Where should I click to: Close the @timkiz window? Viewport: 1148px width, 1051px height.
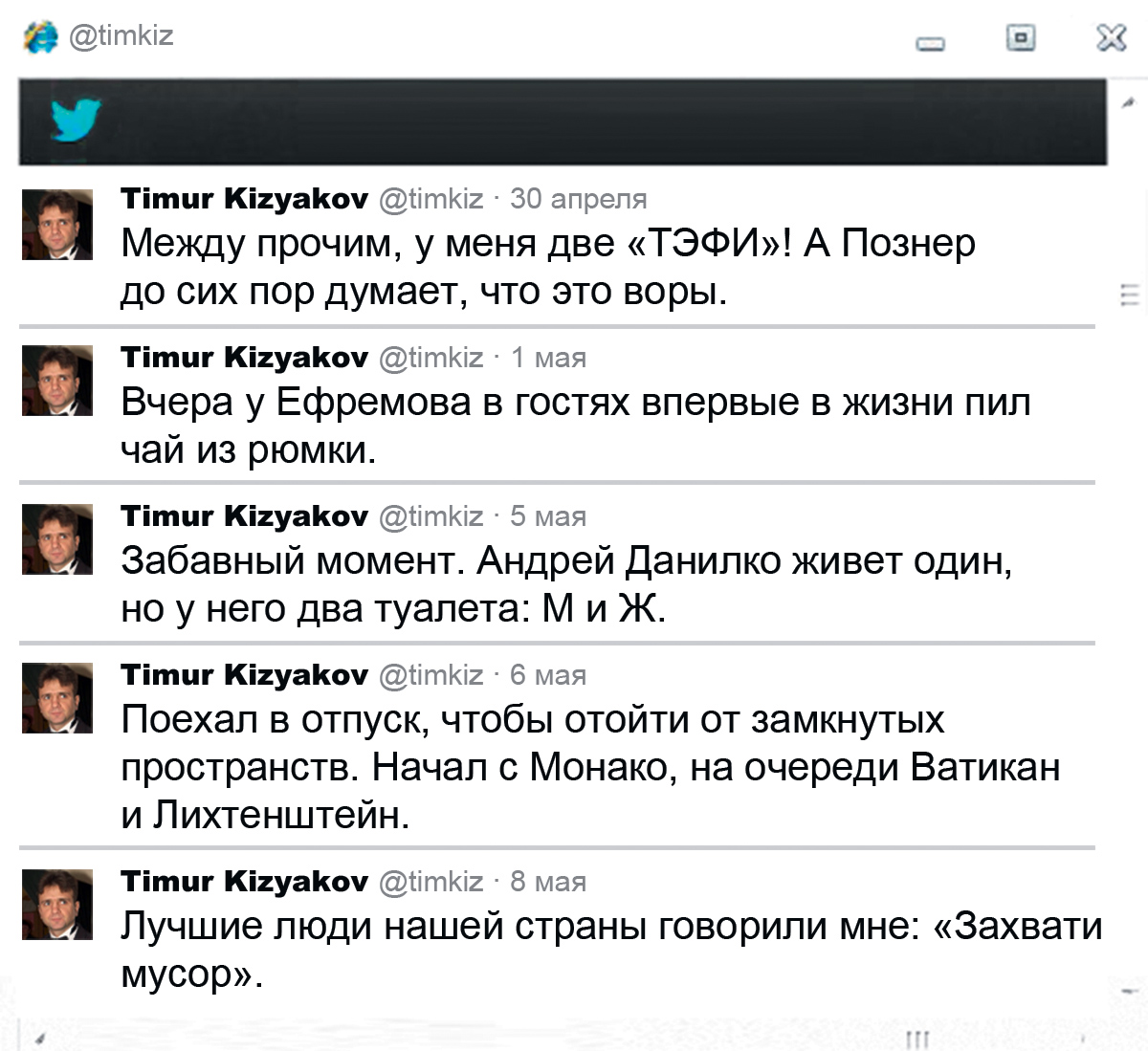(1111, 37)
